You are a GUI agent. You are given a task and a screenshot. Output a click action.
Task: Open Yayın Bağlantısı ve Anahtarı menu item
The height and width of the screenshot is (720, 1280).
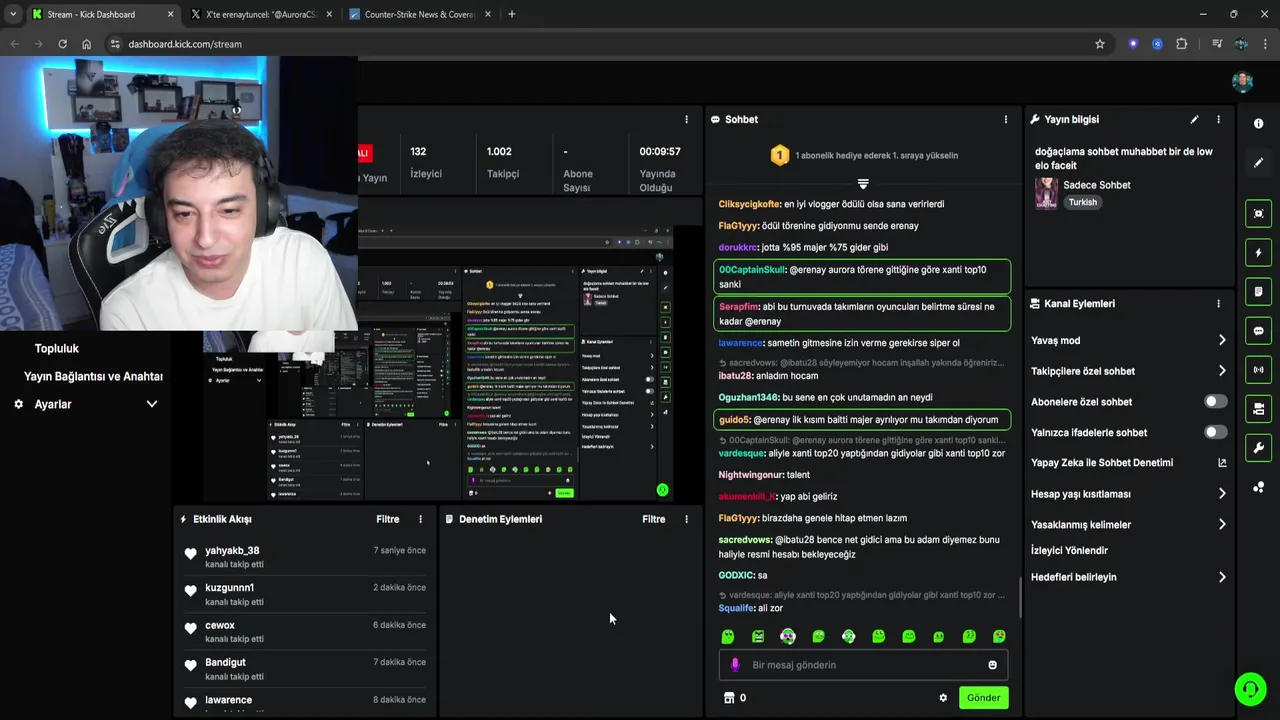93,376
